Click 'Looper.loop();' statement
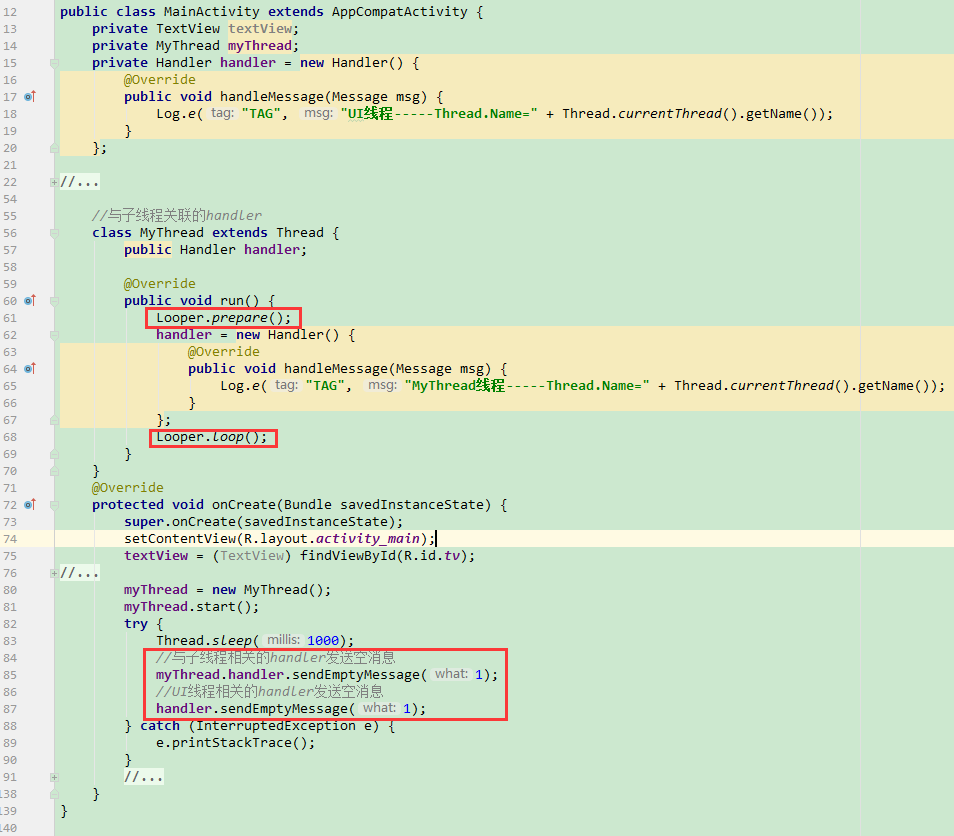The width and height of the screenshot is (954, 836). (212, 437)
